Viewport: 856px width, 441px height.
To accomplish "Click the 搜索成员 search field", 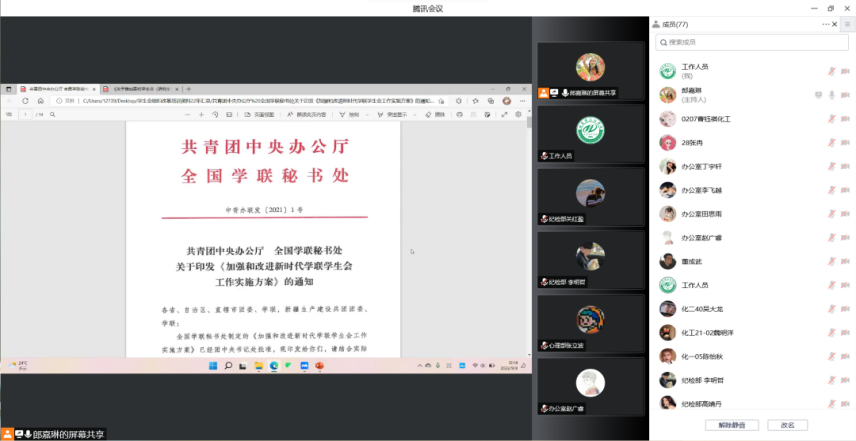I will click(752, 42).
